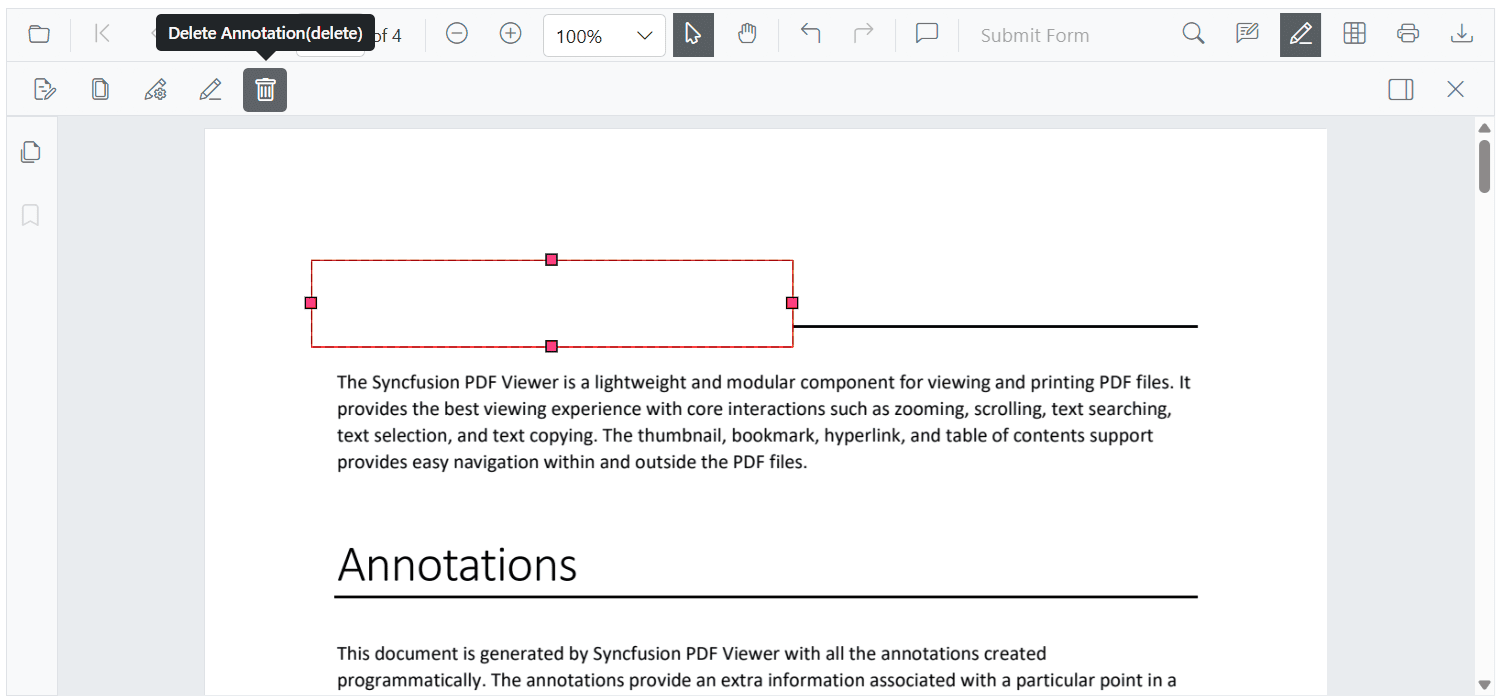Toggle the bookmarks panel
Screen dimensions: 1498x700
click(x=30, y=215)
